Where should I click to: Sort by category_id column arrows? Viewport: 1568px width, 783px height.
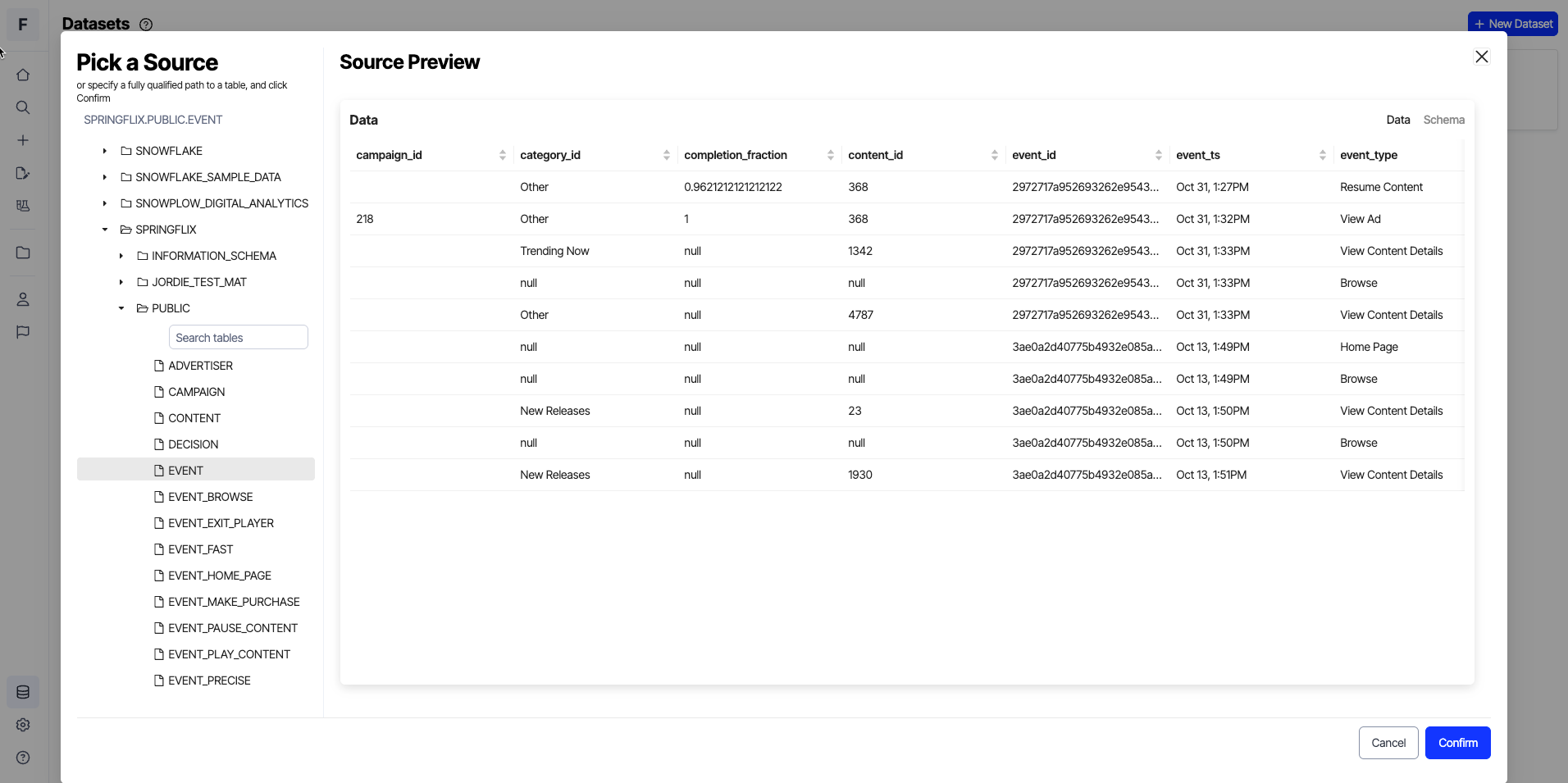pyautogui.click(x=667, y=155)
